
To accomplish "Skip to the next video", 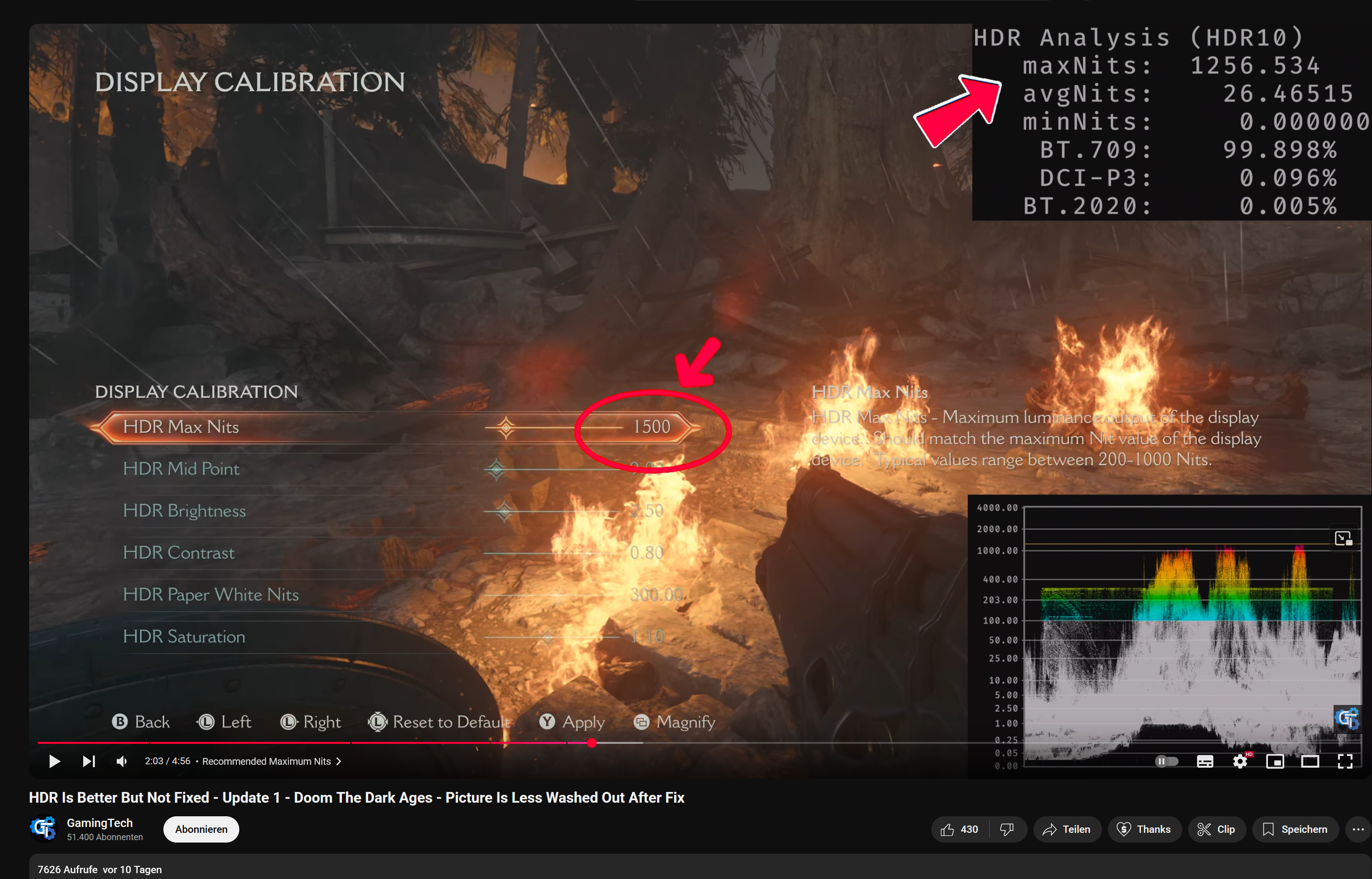I will point(89,761).
